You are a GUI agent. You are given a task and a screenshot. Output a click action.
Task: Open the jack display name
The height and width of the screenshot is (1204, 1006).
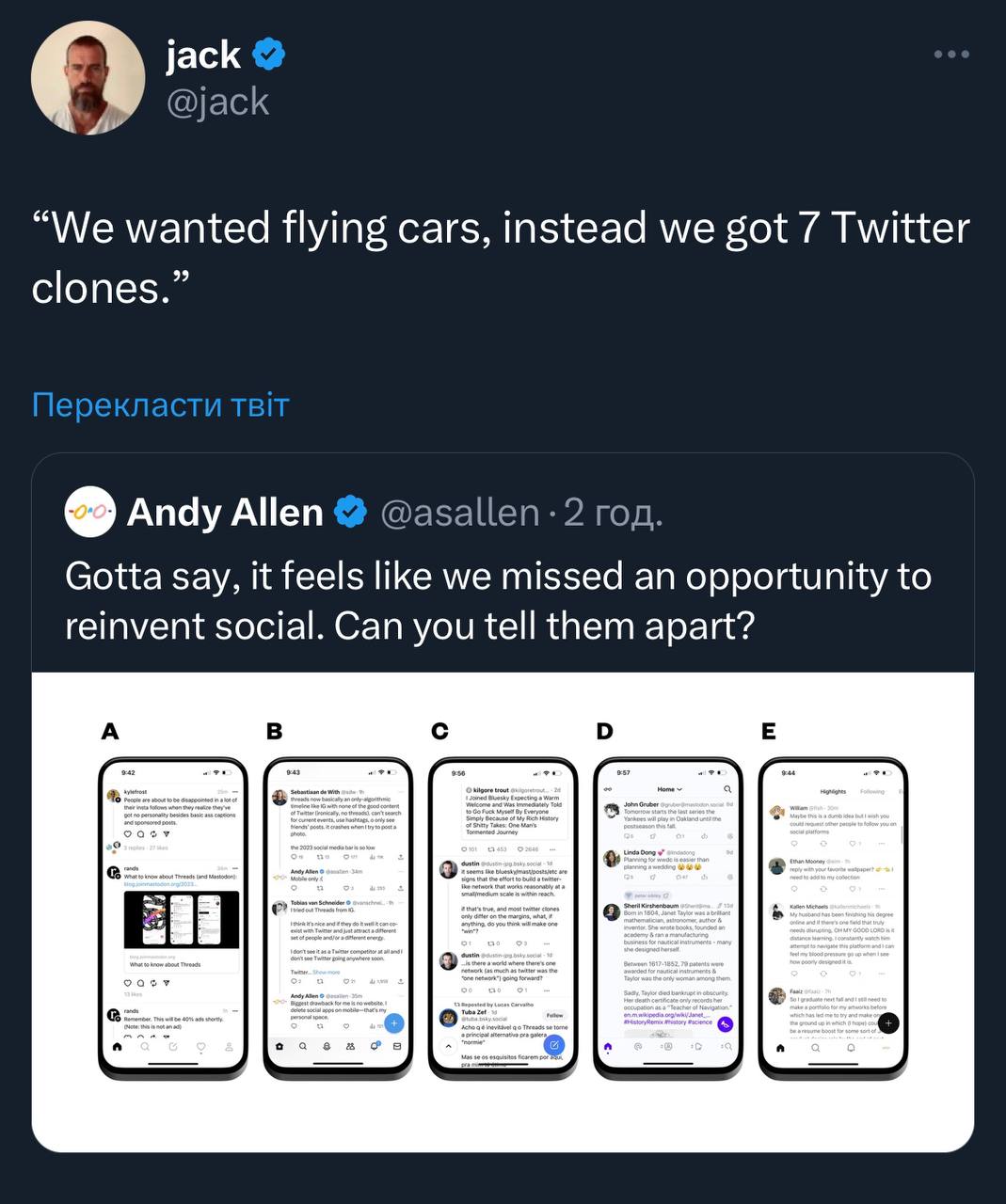(x=204, y=55)
